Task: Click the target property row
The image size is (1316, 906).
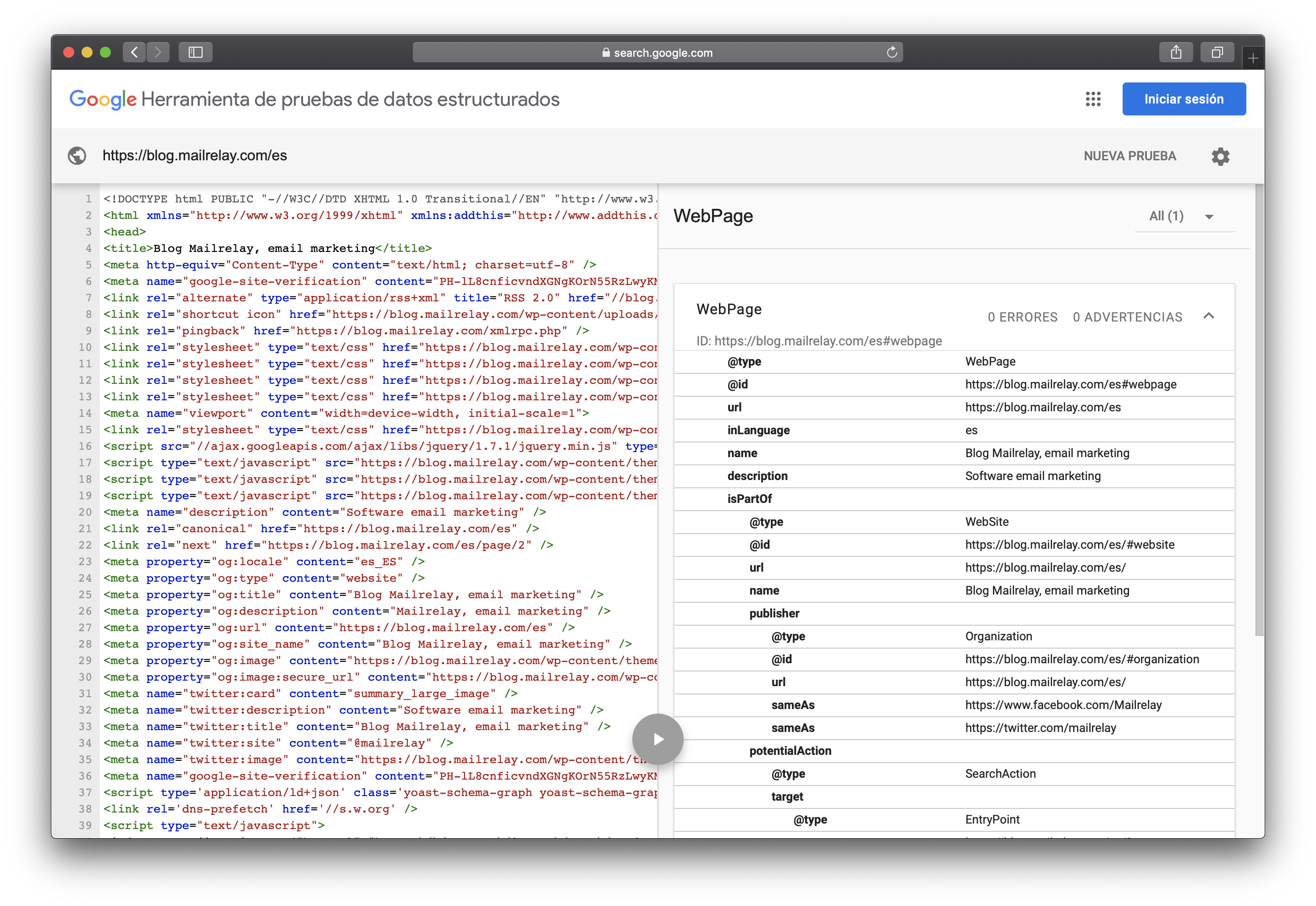Action: tap(954, 797)
